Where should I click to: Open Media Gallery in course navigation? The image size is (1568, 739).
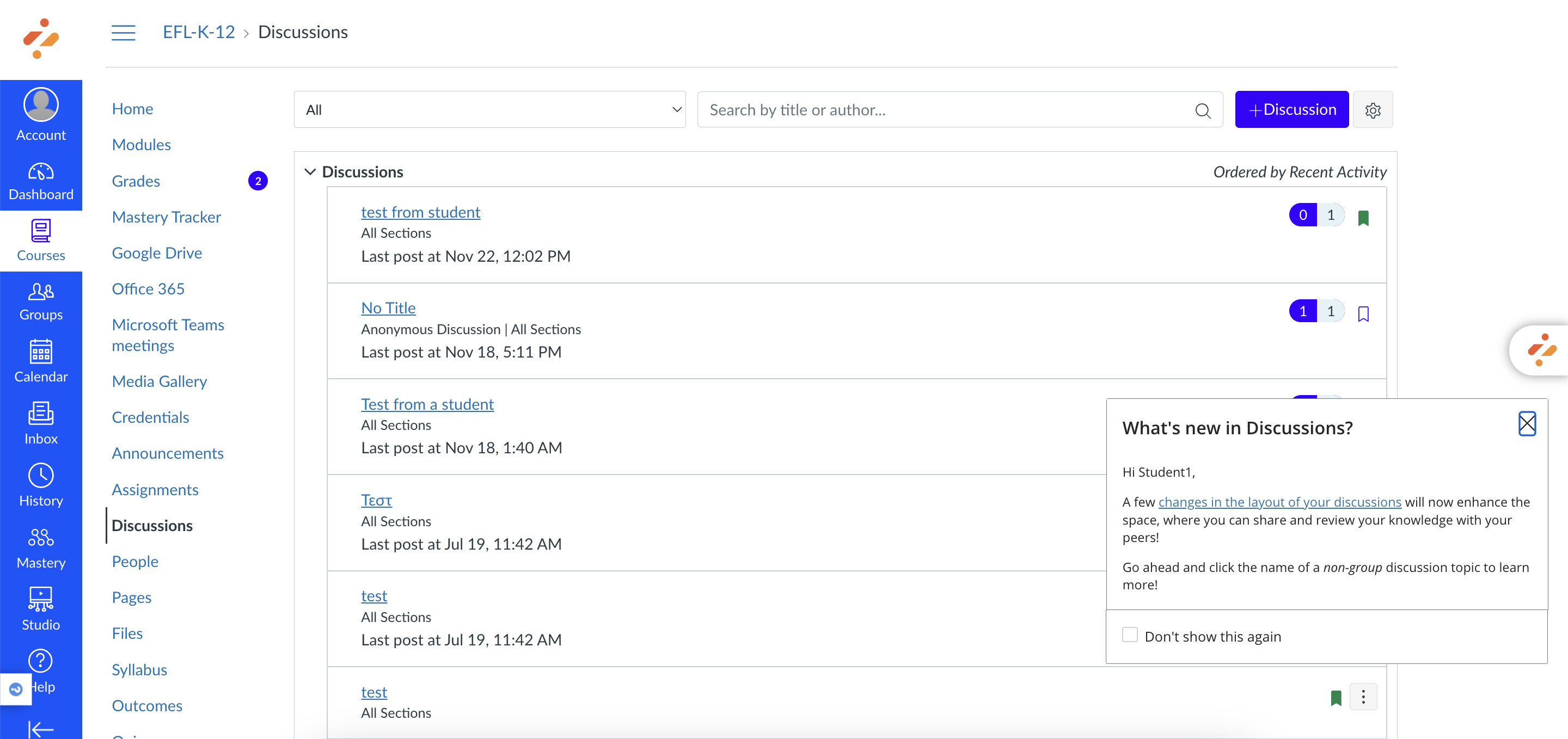tap(159, 381)
